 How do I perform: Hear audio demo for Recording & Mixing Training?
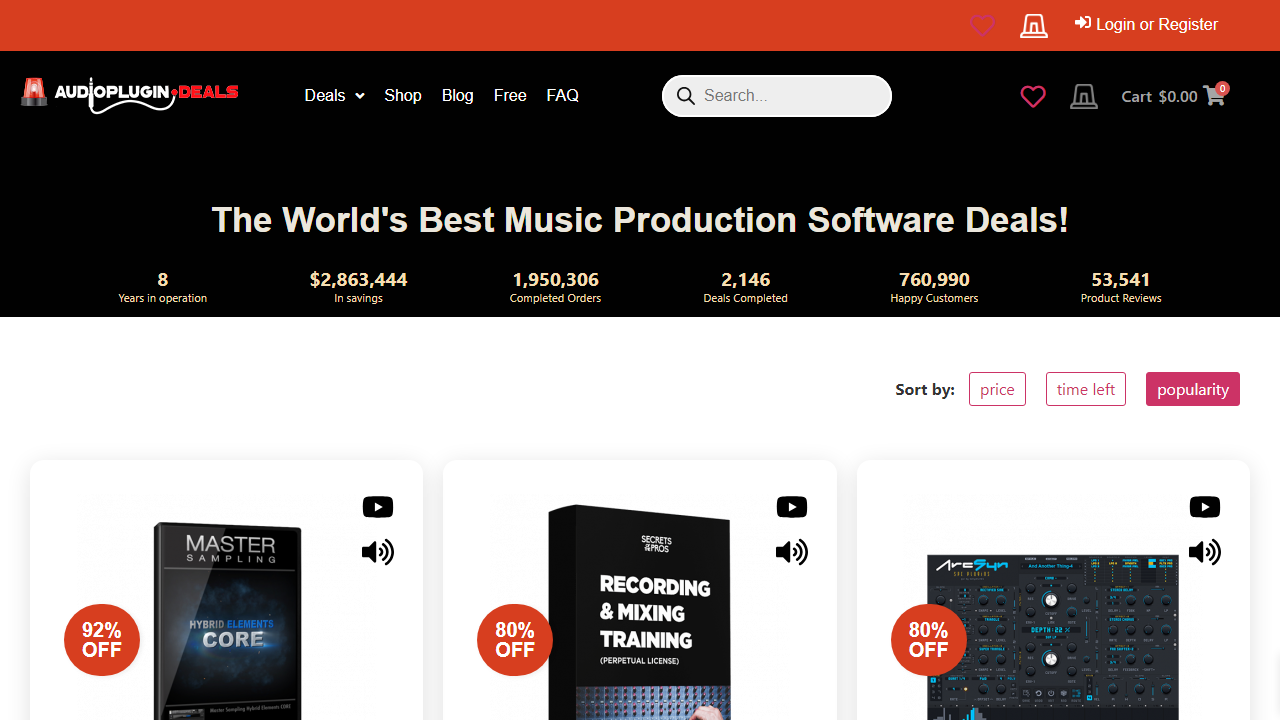tap(792, 552)
